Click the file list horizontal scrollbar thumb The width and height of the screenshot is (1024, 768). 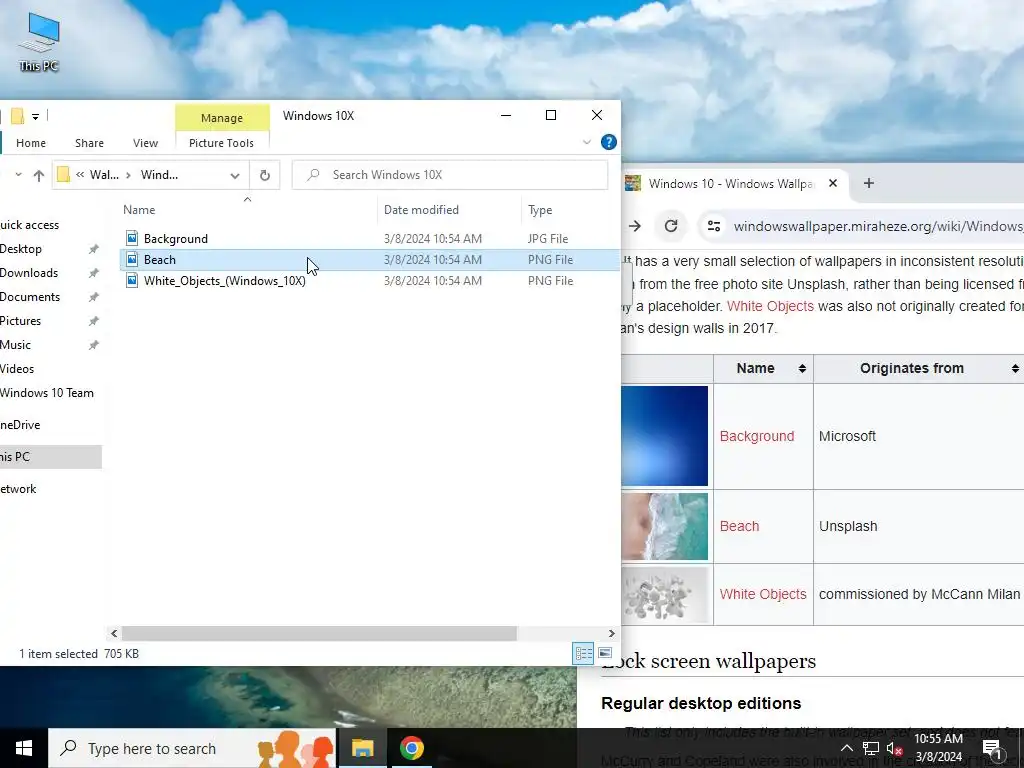[x=319, y=633]
